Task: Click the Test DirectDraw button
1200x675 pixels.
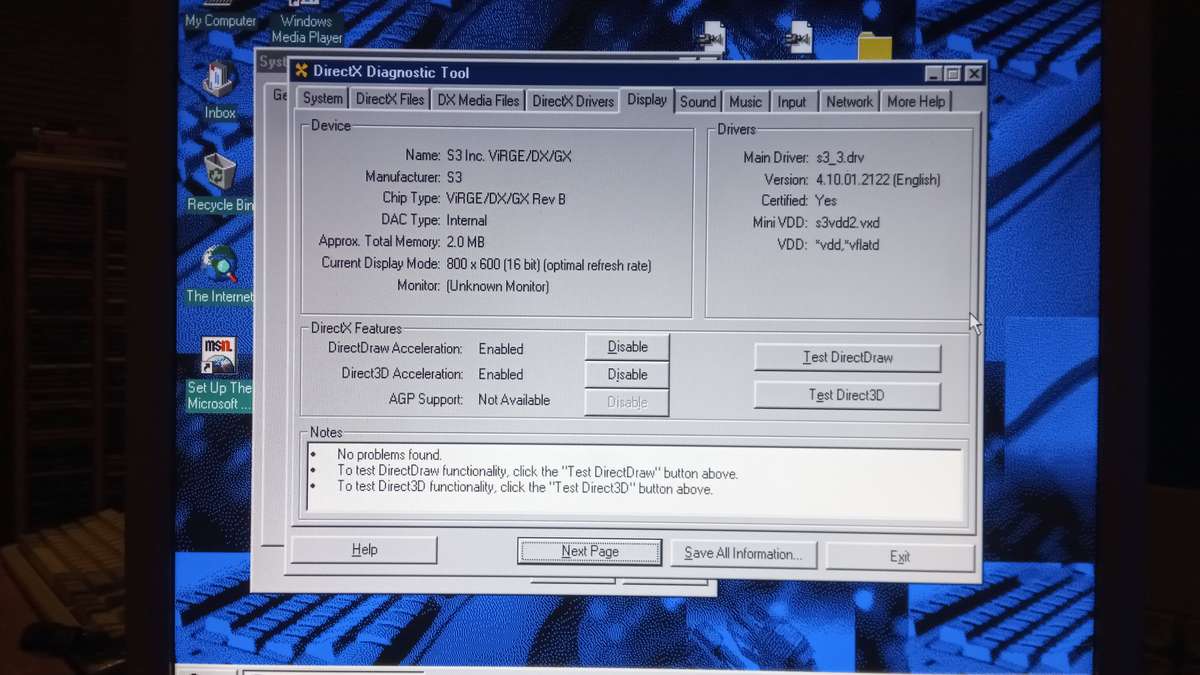Action: [847, 357]
